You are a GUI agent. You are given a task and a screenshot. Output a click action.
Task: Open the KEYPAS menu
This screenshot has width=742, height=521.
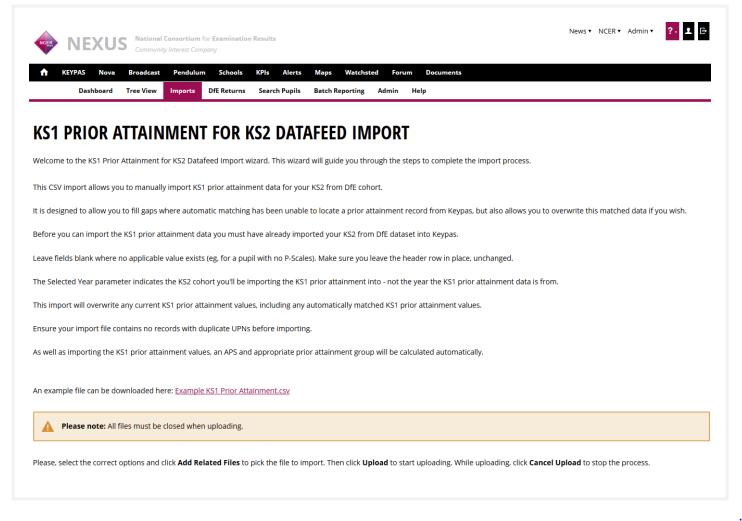[73, 72]
